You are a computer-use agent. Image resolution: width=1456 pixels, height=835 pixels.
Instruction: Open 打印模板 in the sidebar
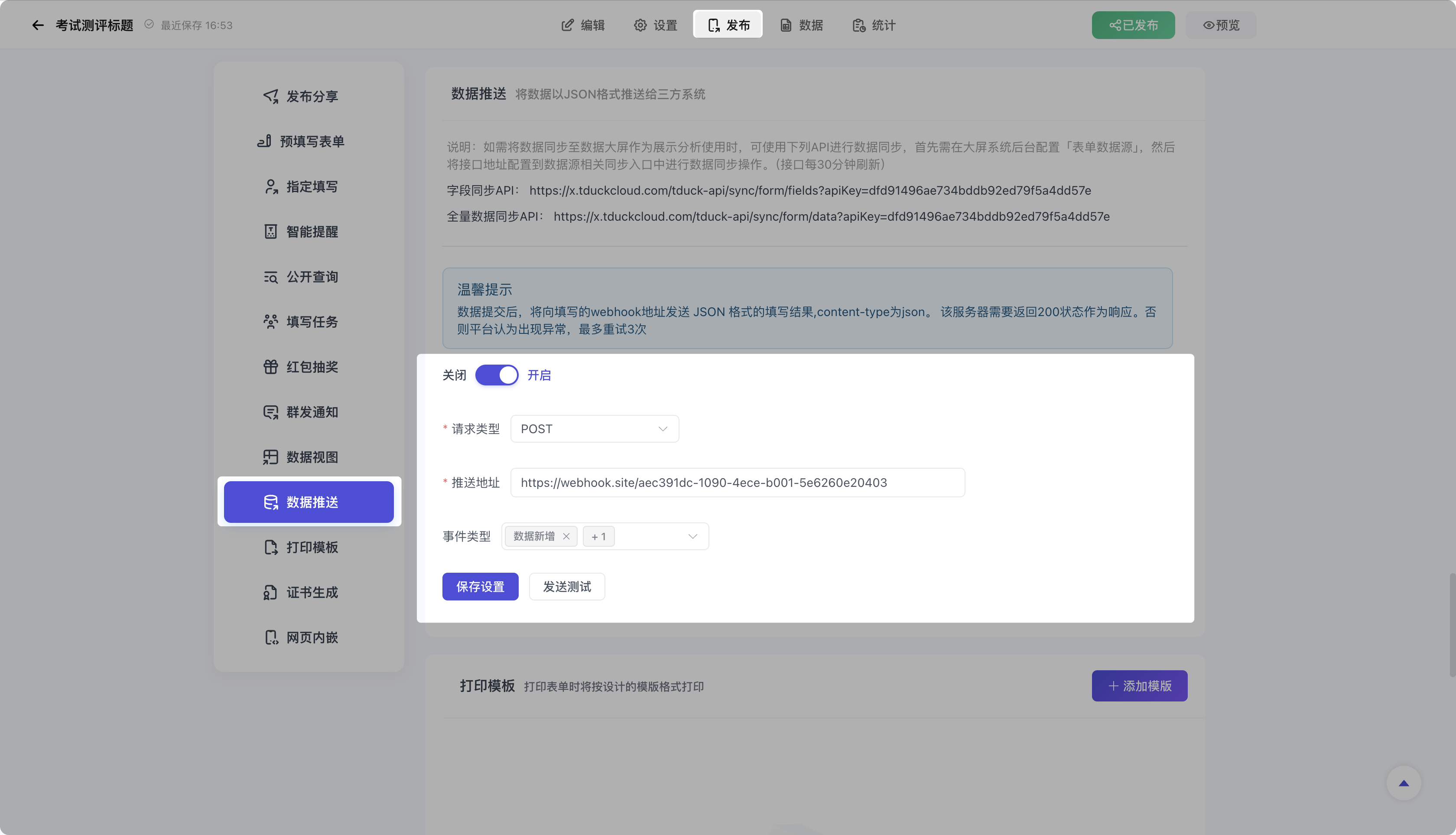[x=309, y=548]
